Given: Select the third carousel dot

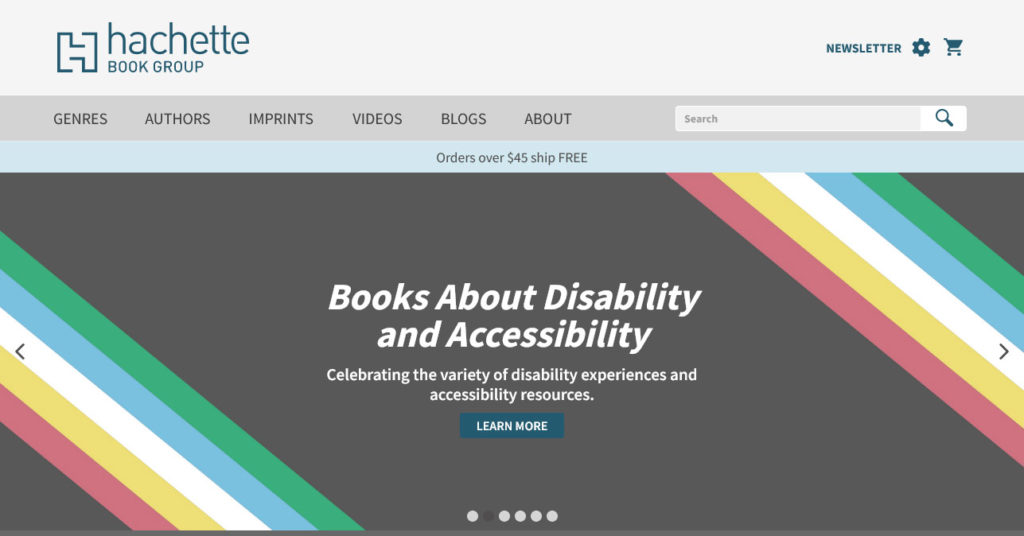Looking at the screenshot, I should pos(504,516).
